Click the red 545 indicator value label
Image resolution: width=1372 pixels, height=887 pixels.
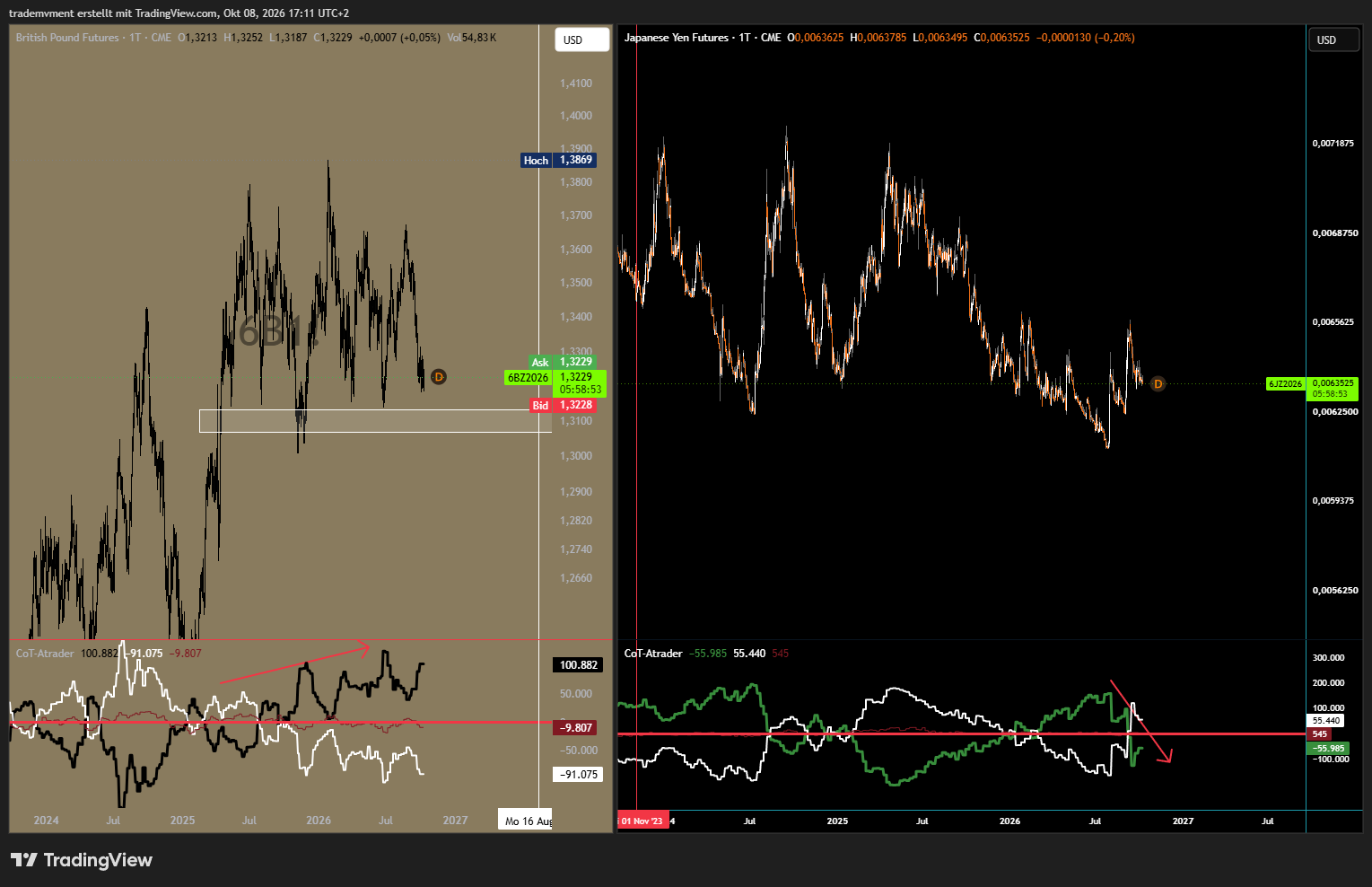(1319, 734)
